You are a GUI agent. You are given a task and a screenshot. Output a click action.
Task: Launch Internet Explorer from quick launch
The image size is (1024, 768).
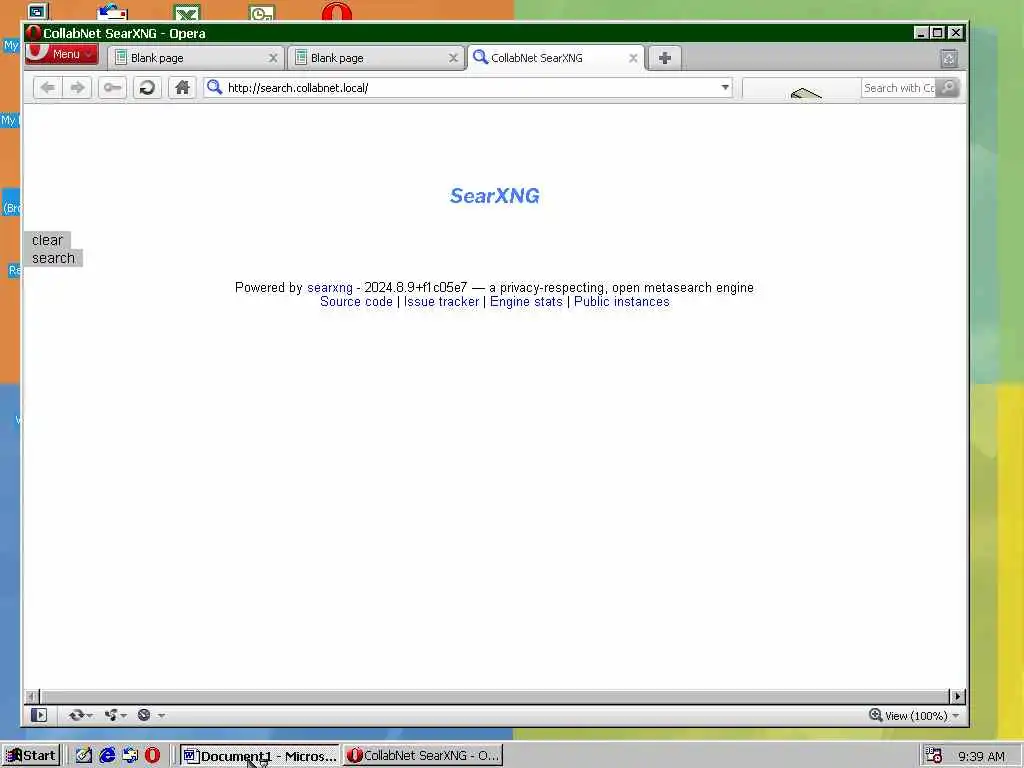coord(107,756)
